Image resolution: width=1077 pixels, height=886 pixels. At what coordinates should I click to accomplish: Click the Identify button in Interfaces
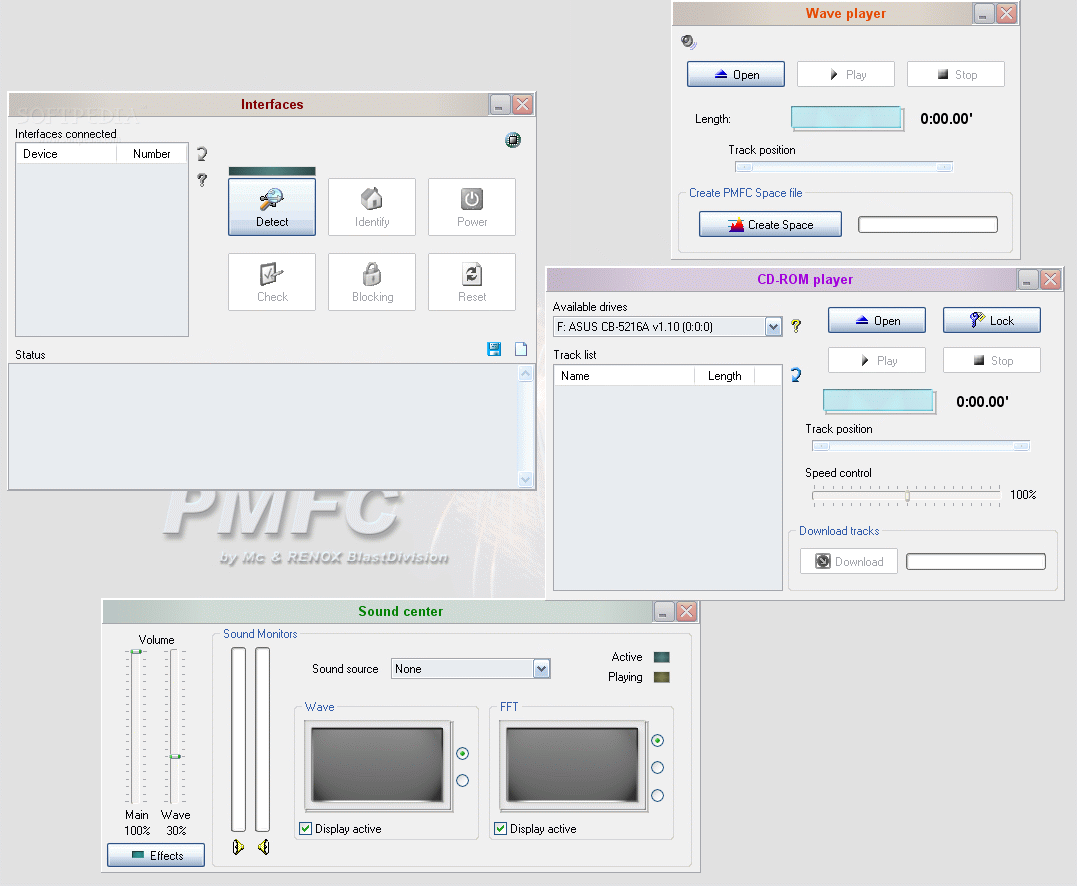(372, 207)
